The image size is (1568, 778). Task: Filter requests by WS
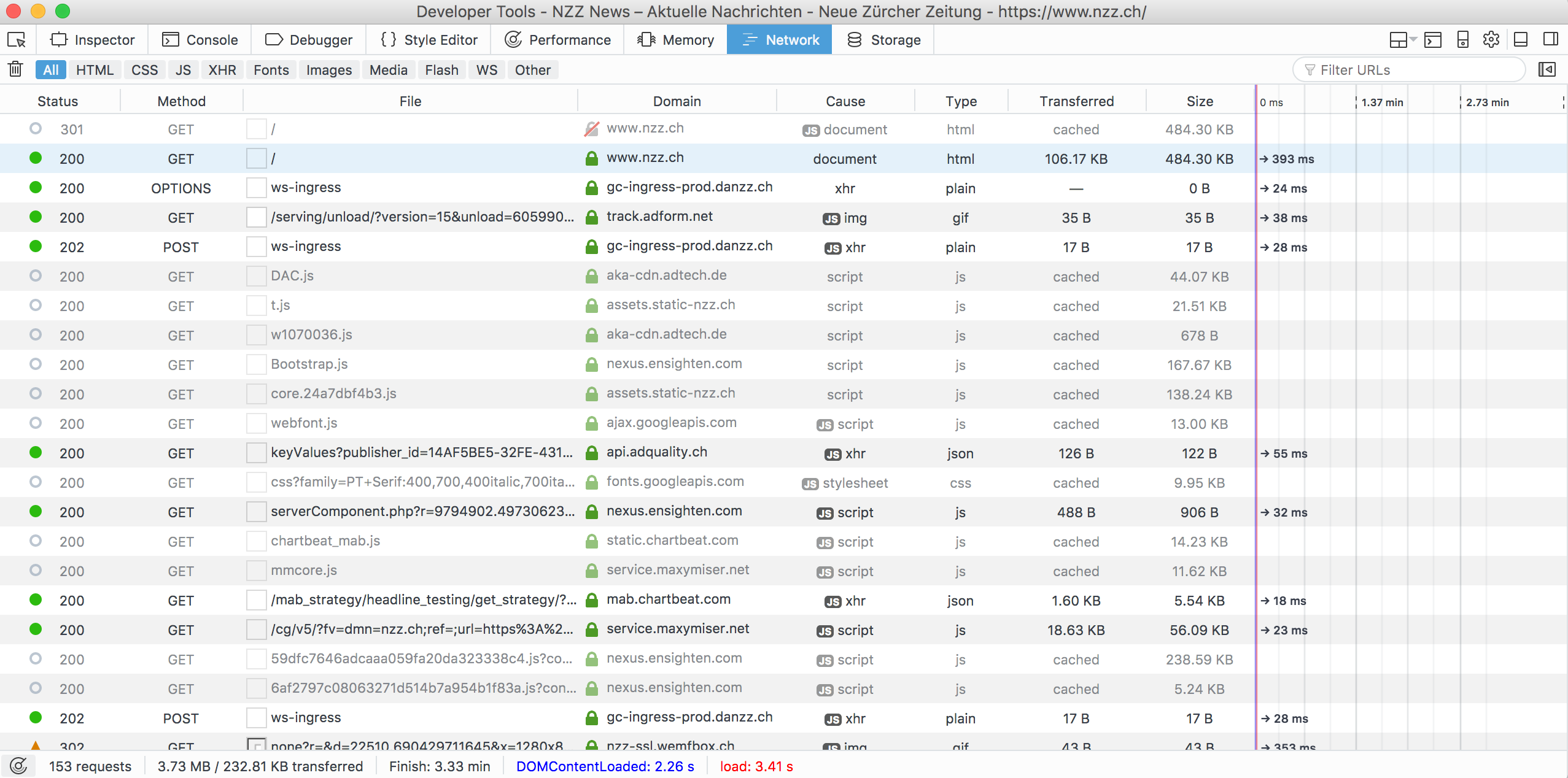click(x=487, y=70)
